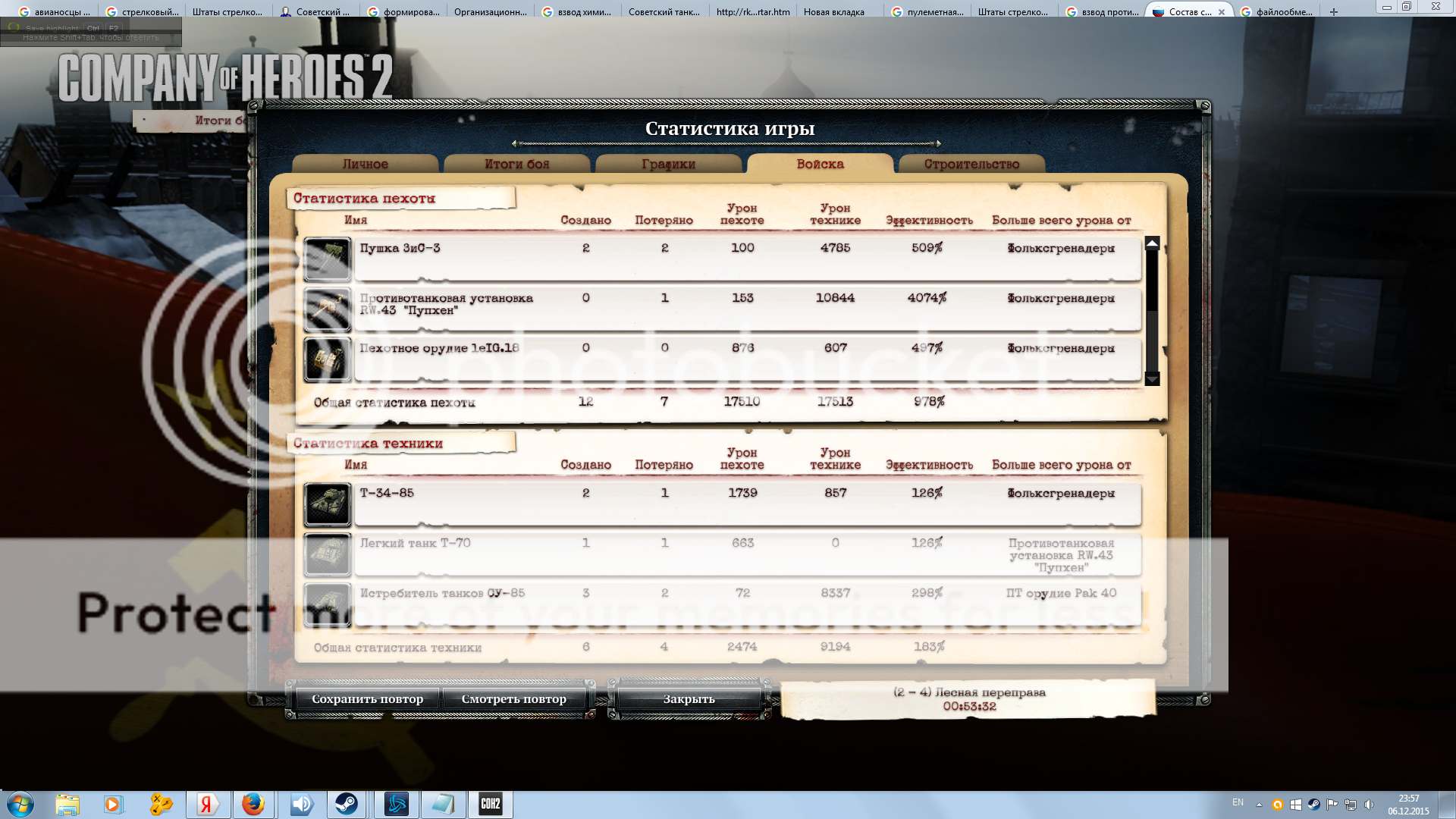The image size is (1456, 819).
Task: Click the RW.43 Puppchen unit portrait
Action: coord(328,309)
